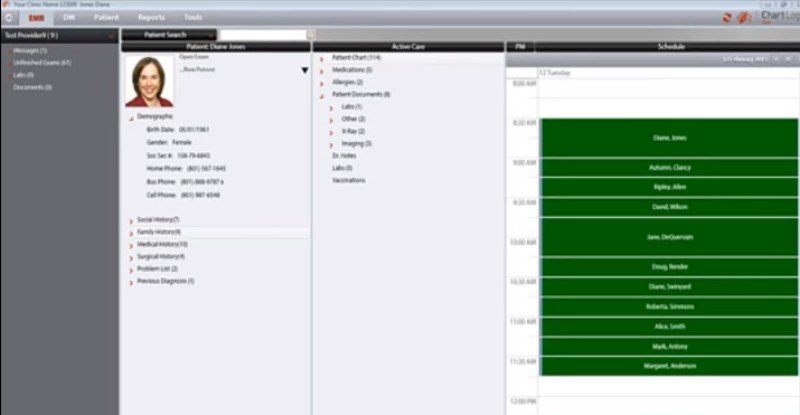
Task: Click the Soc Sec # value
Action: (193, 156)
